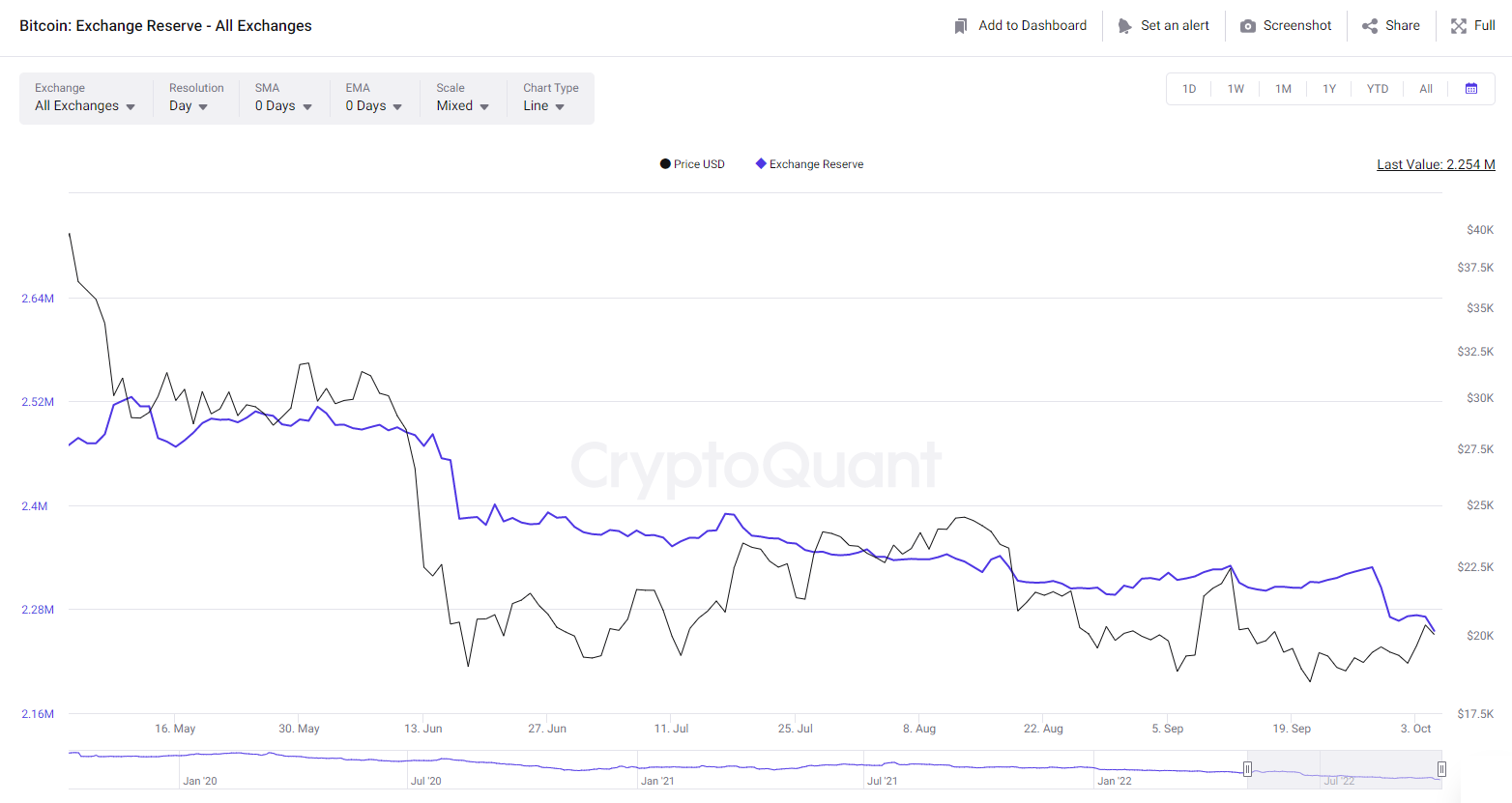Viewport: 1512px width, 803px height.
Task: Click the Add to Dashboard label
Action: (x=1032, y=26)
